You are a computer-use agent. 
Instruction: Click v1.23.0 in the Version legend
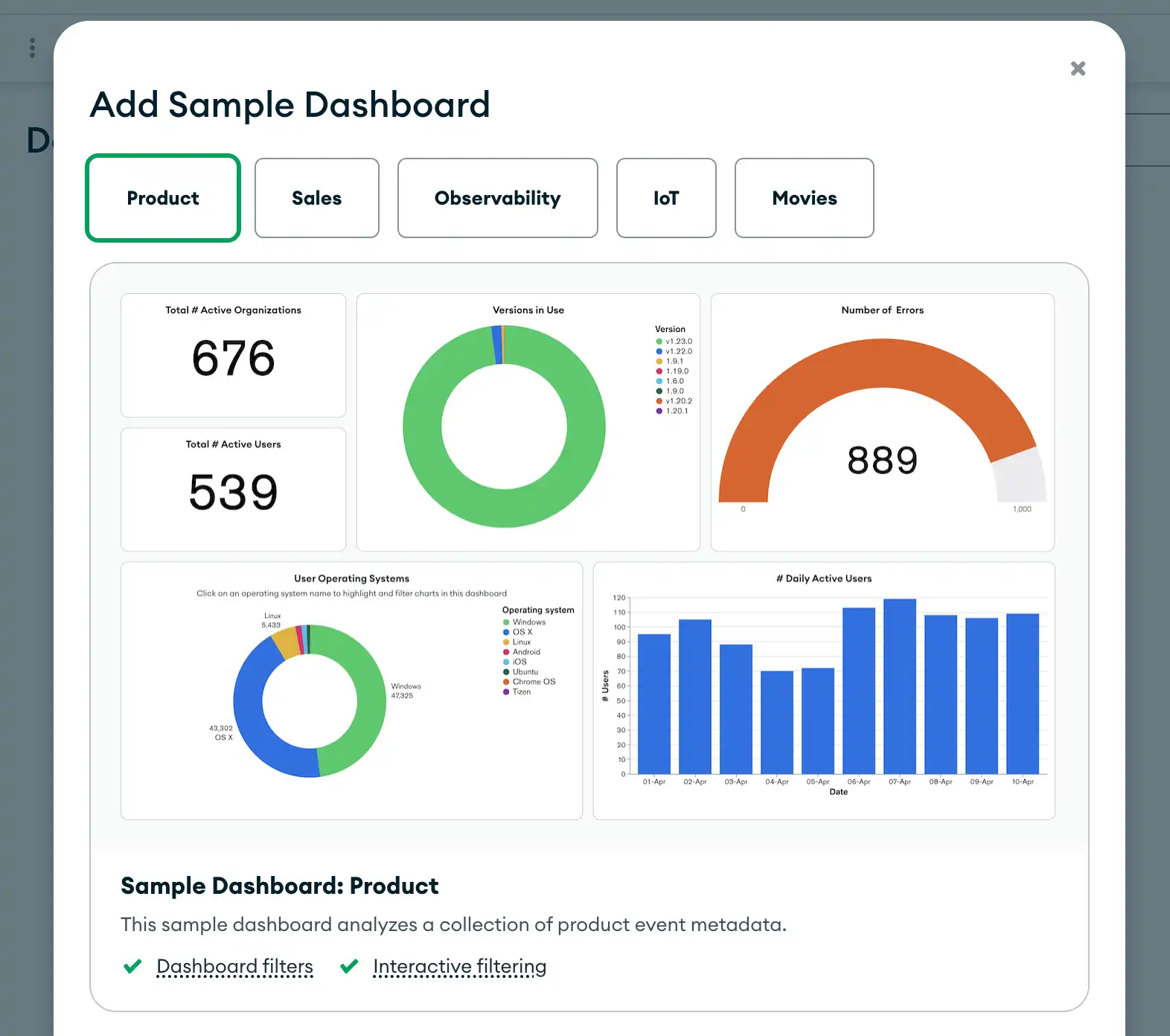click(x=678, y=342)
